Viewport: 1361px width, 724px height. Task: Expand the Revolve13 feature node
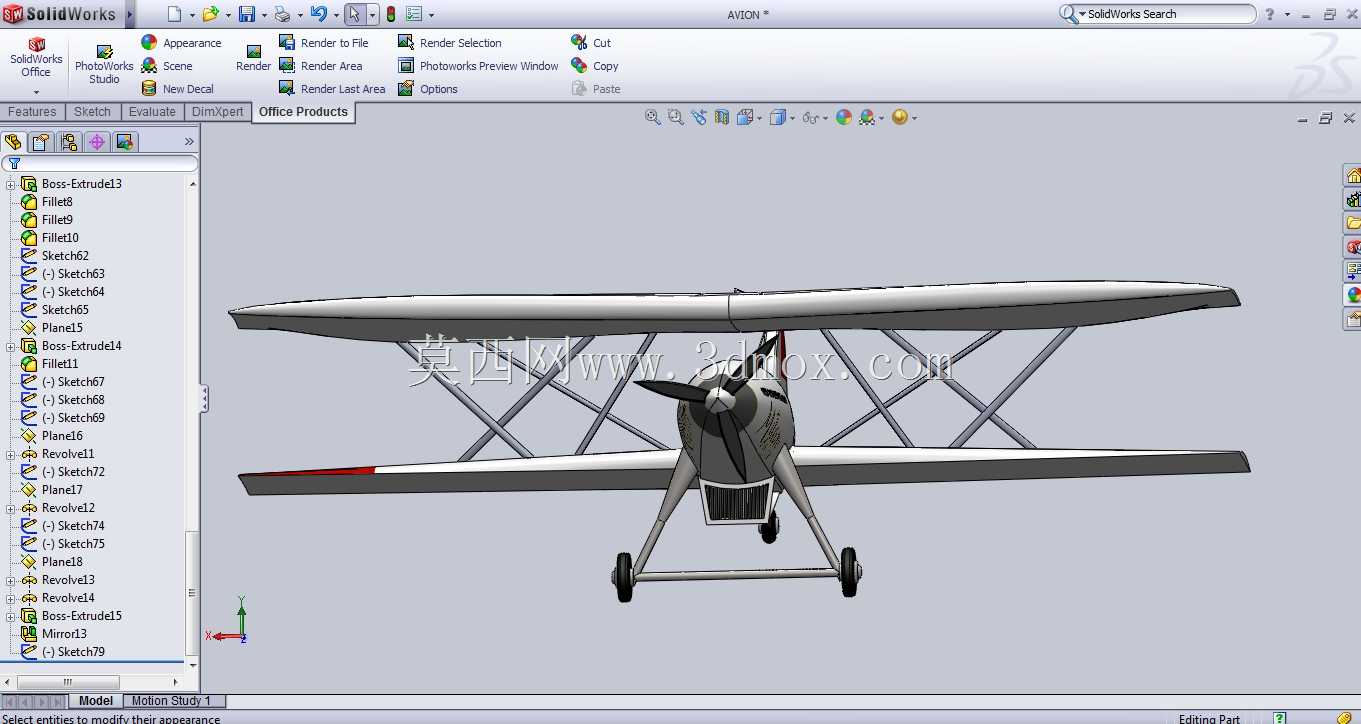(11, 580)
